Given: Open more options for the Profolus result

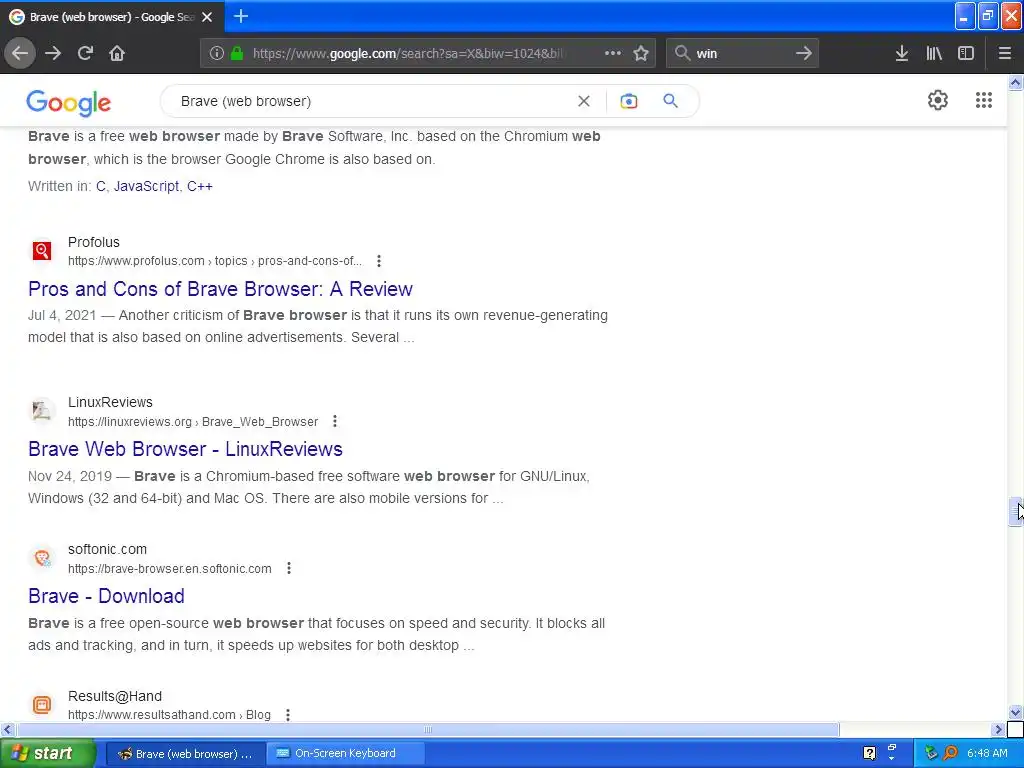Looking at the screenshot, I should pyautogui.click(x=379, y=261).
